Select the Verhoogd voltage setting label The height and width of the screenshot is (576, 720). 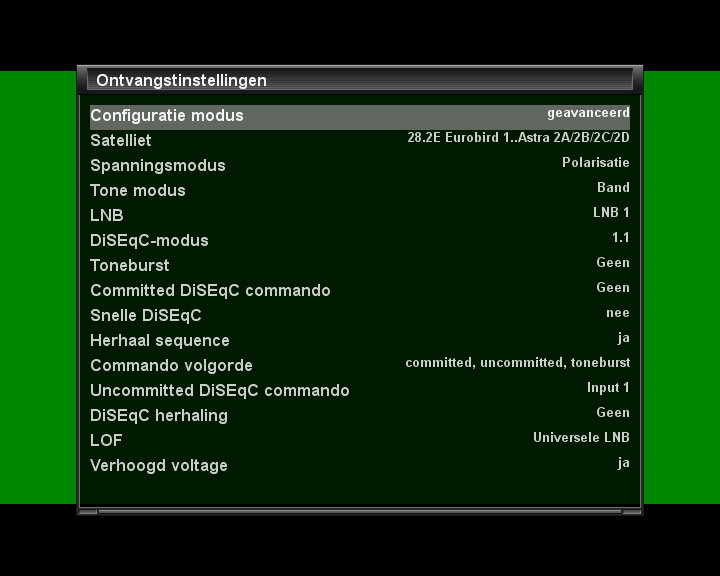pyautogui.click(x=159, y=466)
